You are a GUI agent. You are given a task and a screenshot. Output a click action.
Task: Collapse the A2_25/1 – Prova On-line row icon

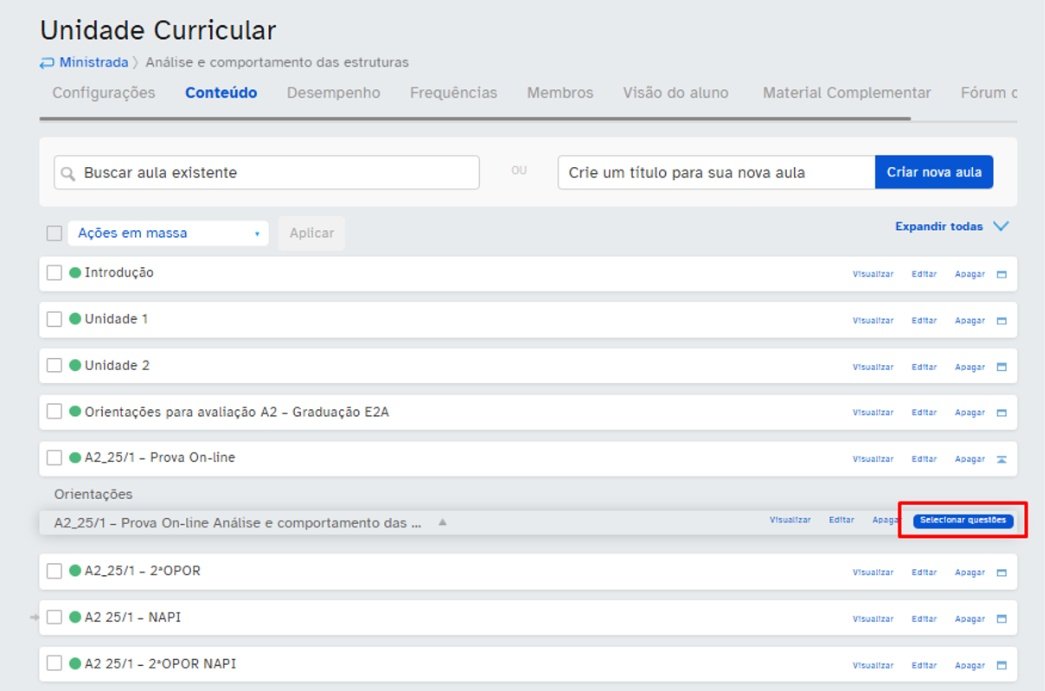point(1001,459)
